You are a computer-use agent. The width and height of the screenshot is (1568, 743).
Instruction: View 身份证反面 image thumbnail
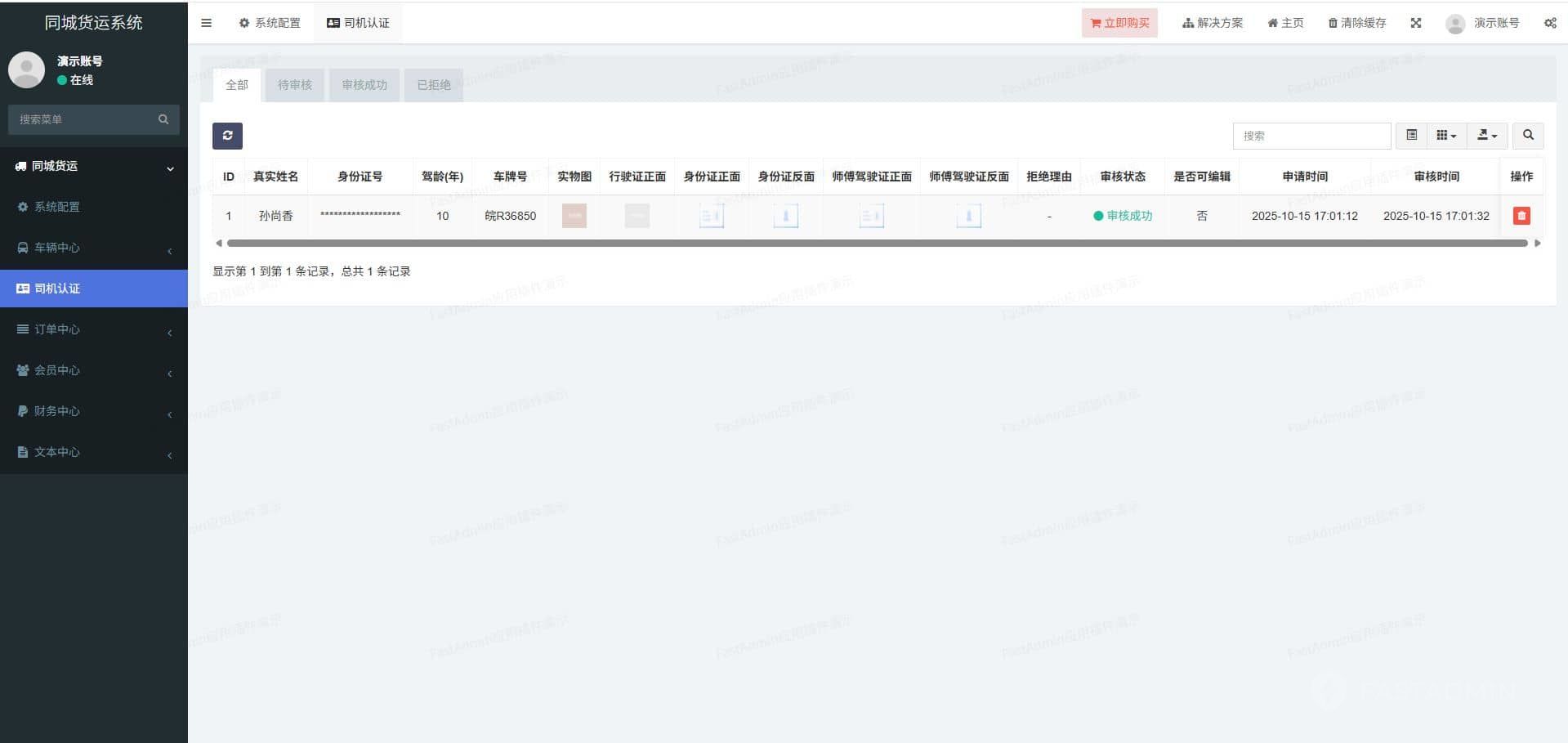[x=786, y=216]
